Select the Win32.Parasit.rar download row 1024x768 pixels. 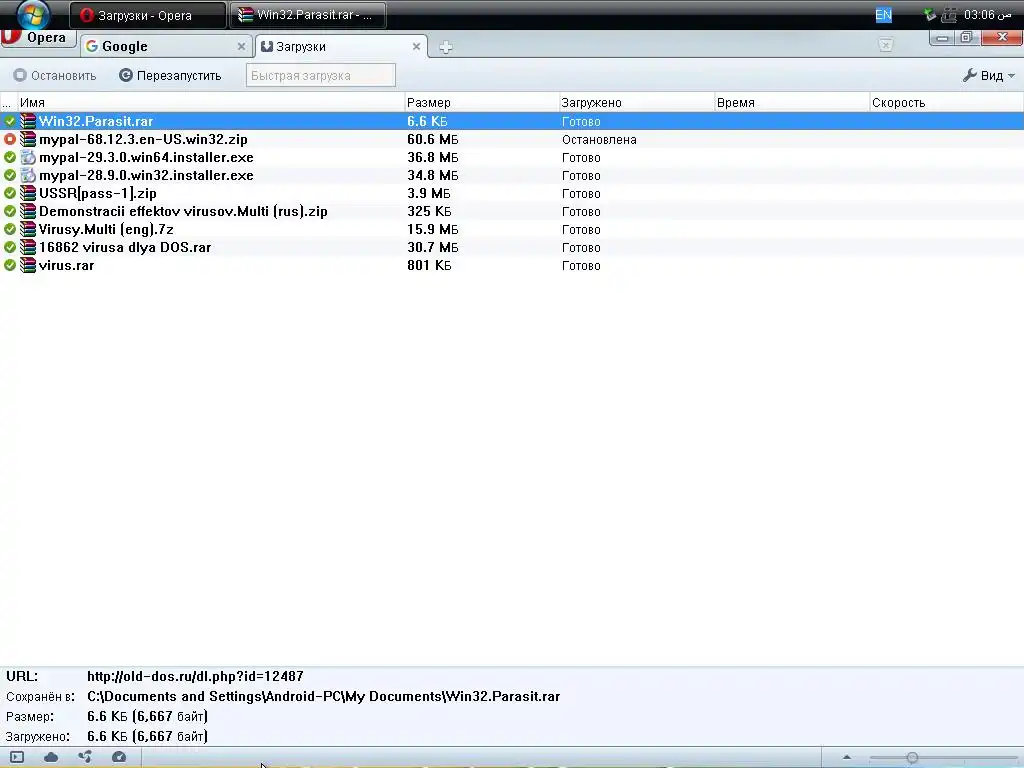click(512, 121)
